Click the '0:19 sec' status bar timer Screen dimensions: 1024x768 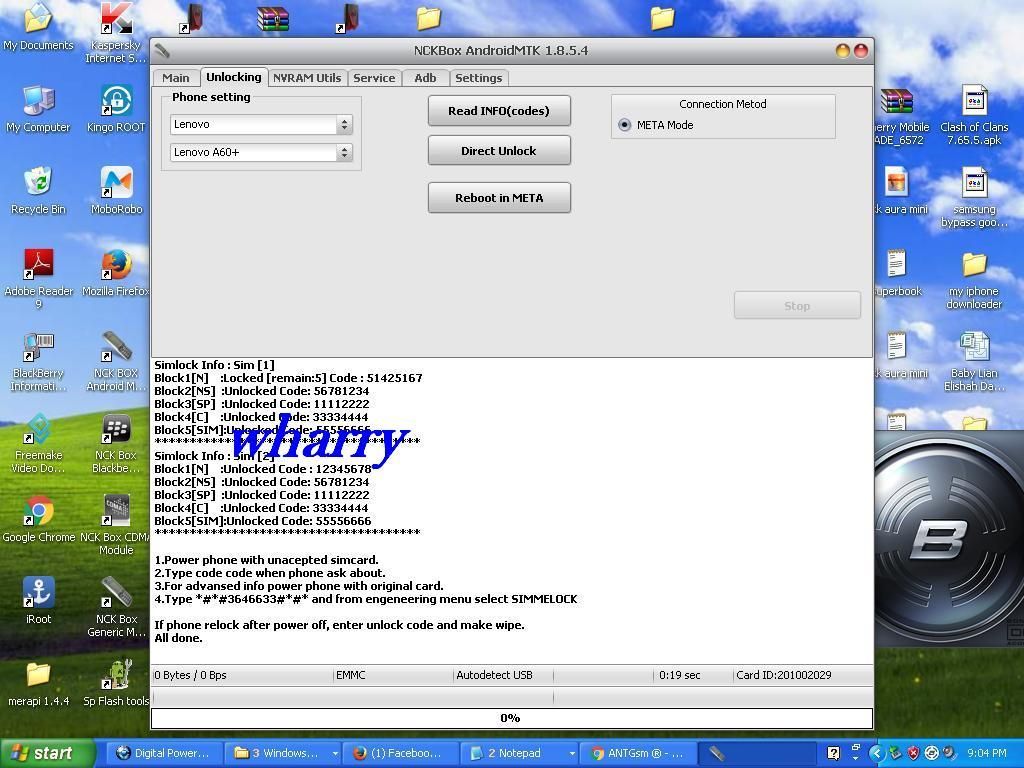pyautogui.click(x=679, y=675)
